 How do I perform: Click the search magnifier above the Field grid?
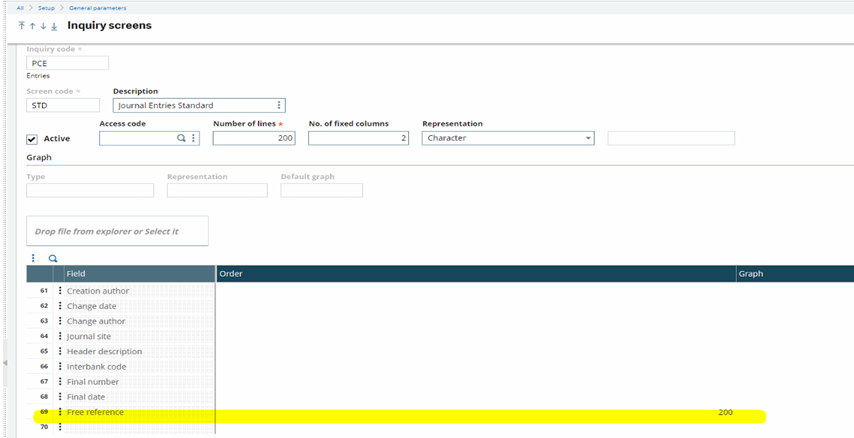(x=53, y=258)
